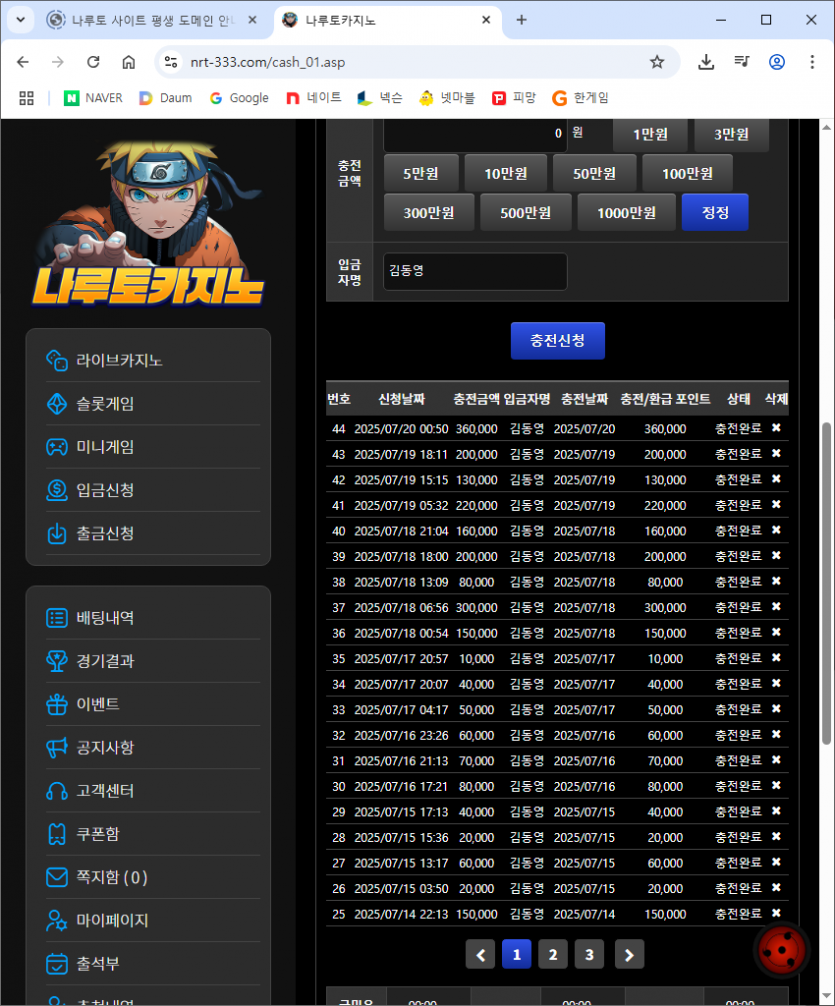Open the 넥슨 bookmark

pyautogui.click(x=380, y=98)
